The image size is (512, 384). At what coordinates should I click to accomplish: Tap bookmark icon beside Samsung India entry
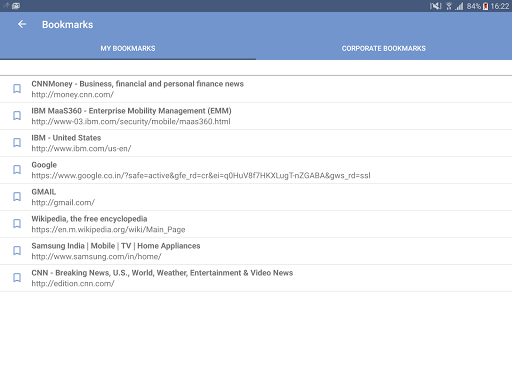(17, 251)
